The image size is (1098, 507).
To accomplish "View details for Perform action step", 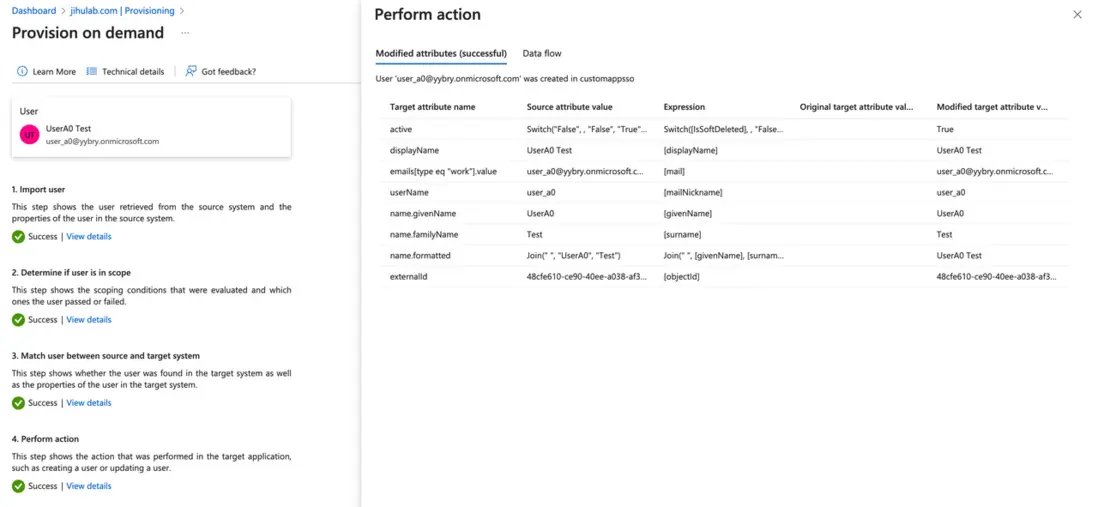I will click(89, 486).
